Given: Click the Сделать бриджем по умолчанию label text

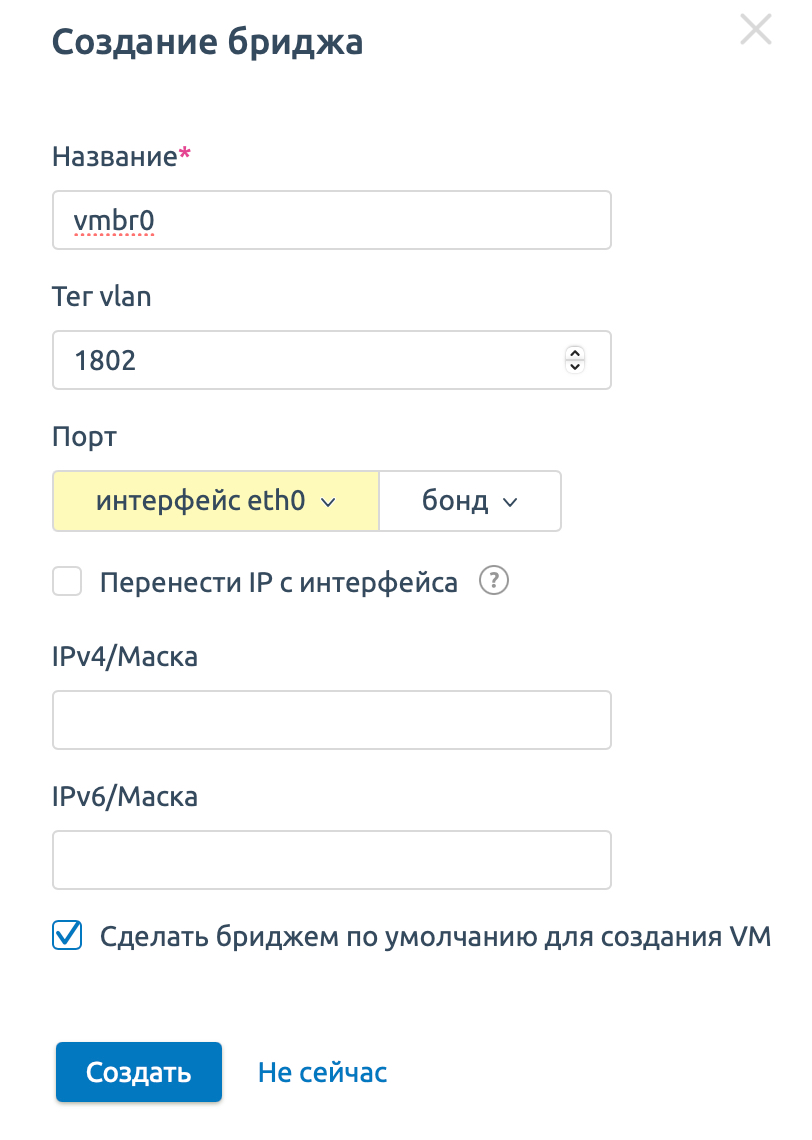Looking at the screenshot, I should 435,936.
